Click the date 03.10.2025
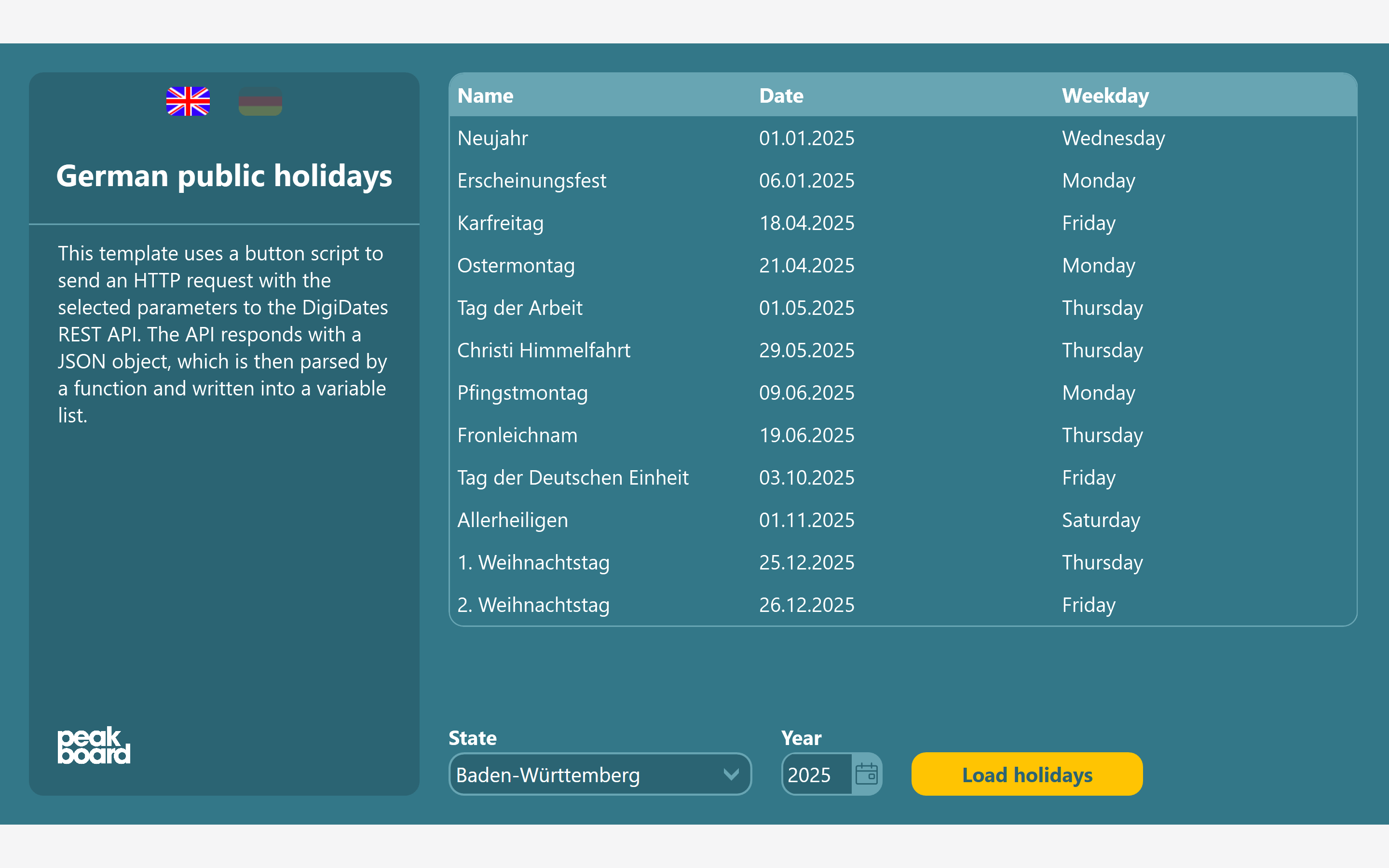The image size is (1389, 868). point(806,477)
